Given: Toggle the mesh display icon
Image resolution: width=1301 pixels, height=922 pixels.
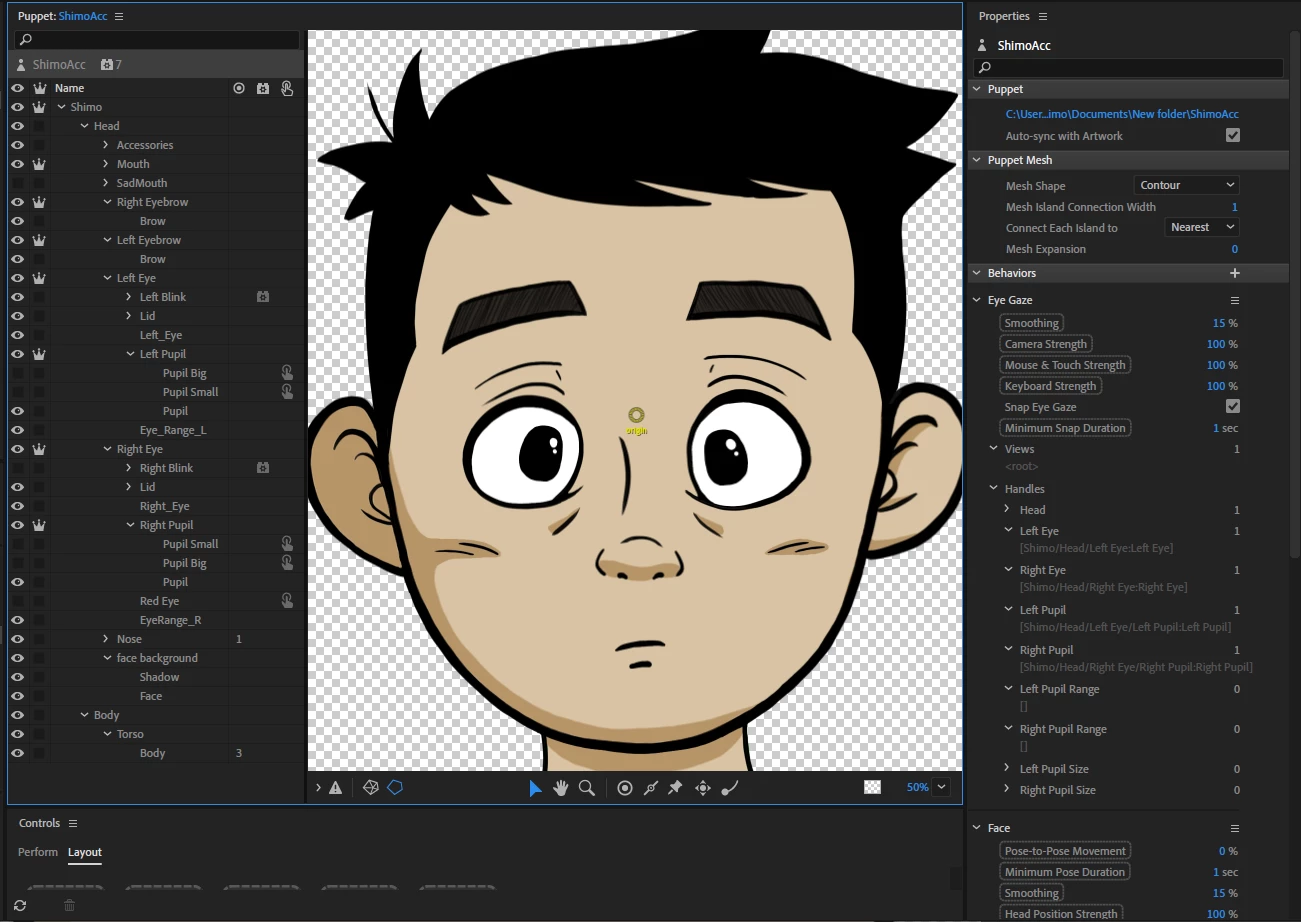Looking at the screenshot, I should (371, 788).
